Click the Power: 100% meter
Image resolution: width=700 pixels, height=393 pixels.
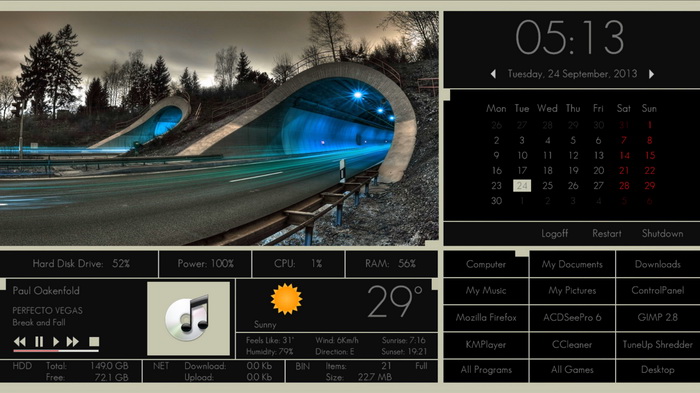click(205, 264)
